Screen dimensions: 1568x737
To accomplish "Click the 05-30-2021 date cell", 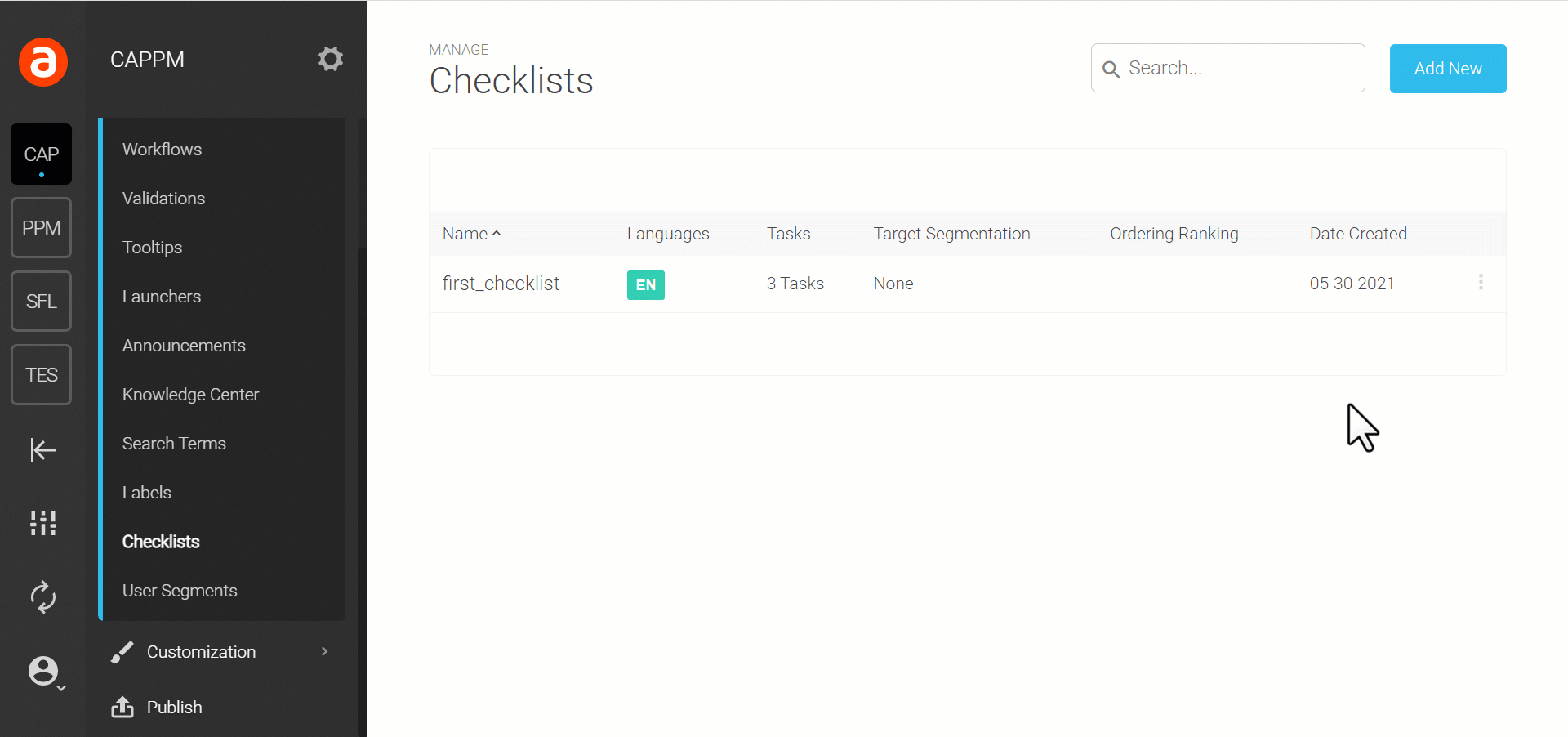I will coord(1352,284).
